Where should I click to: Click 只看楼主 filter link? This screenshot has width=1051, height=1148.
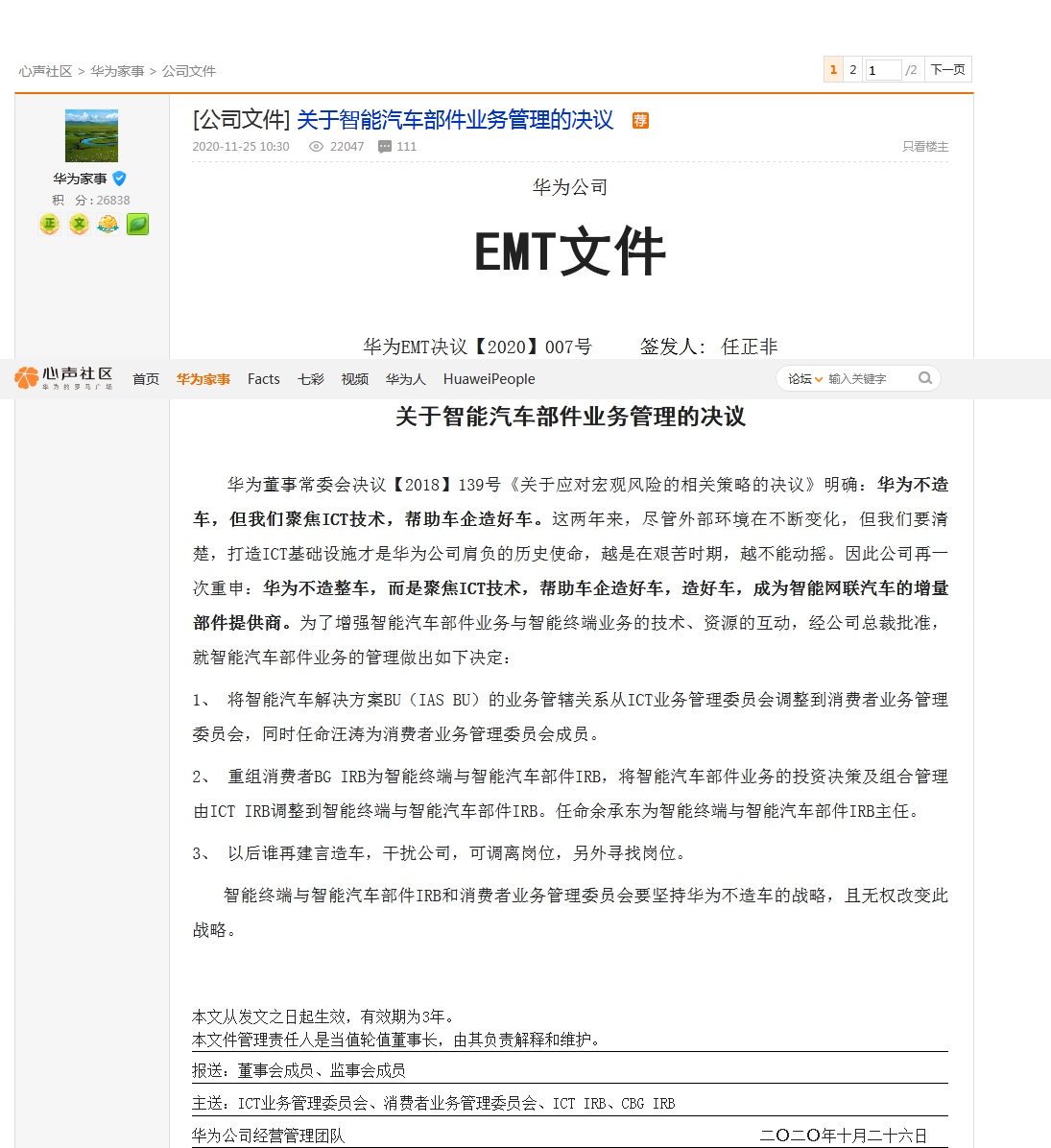[925, 147]
